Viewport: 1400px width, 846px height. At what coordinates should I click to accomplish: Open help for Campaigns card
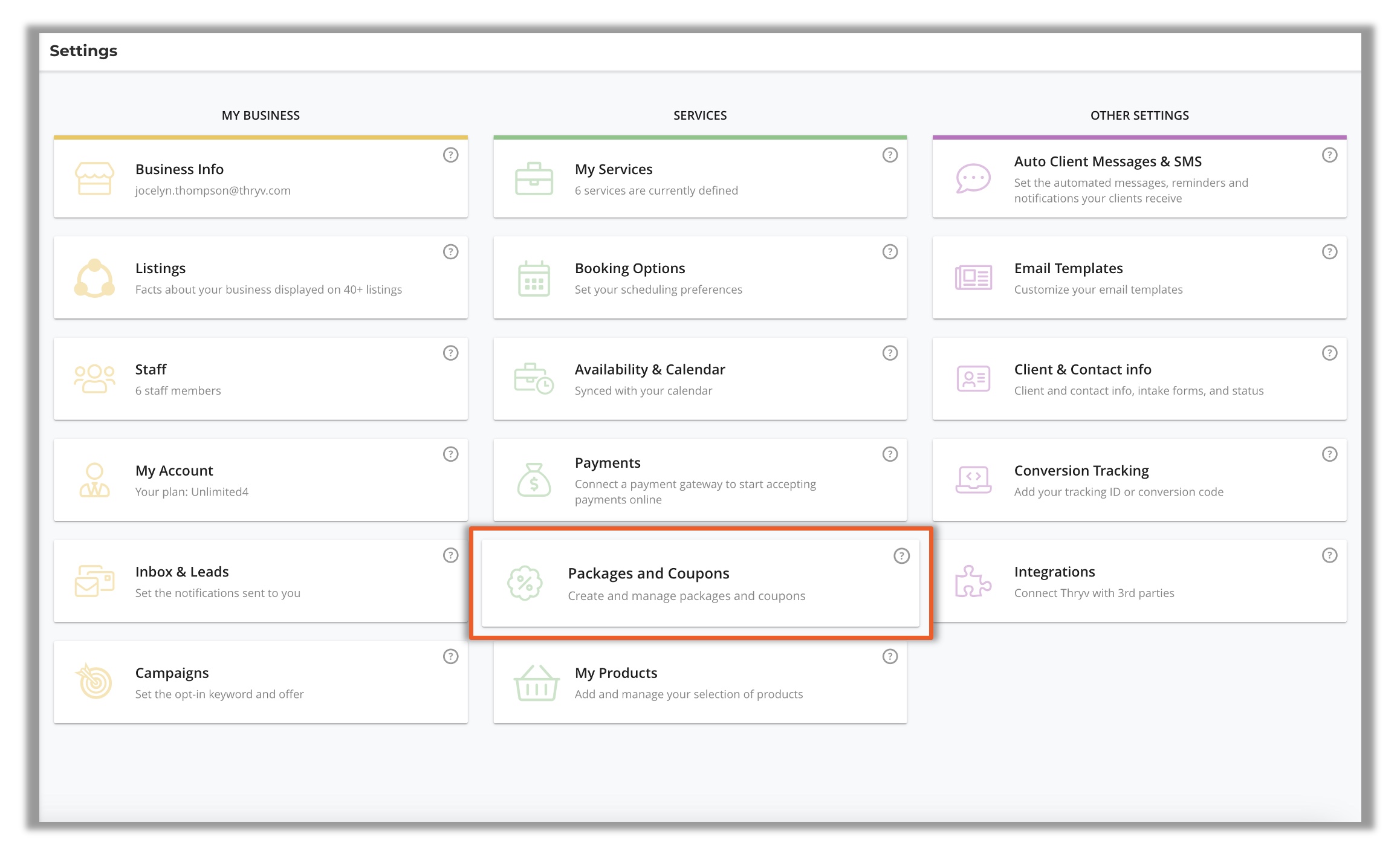click(451, 657)
